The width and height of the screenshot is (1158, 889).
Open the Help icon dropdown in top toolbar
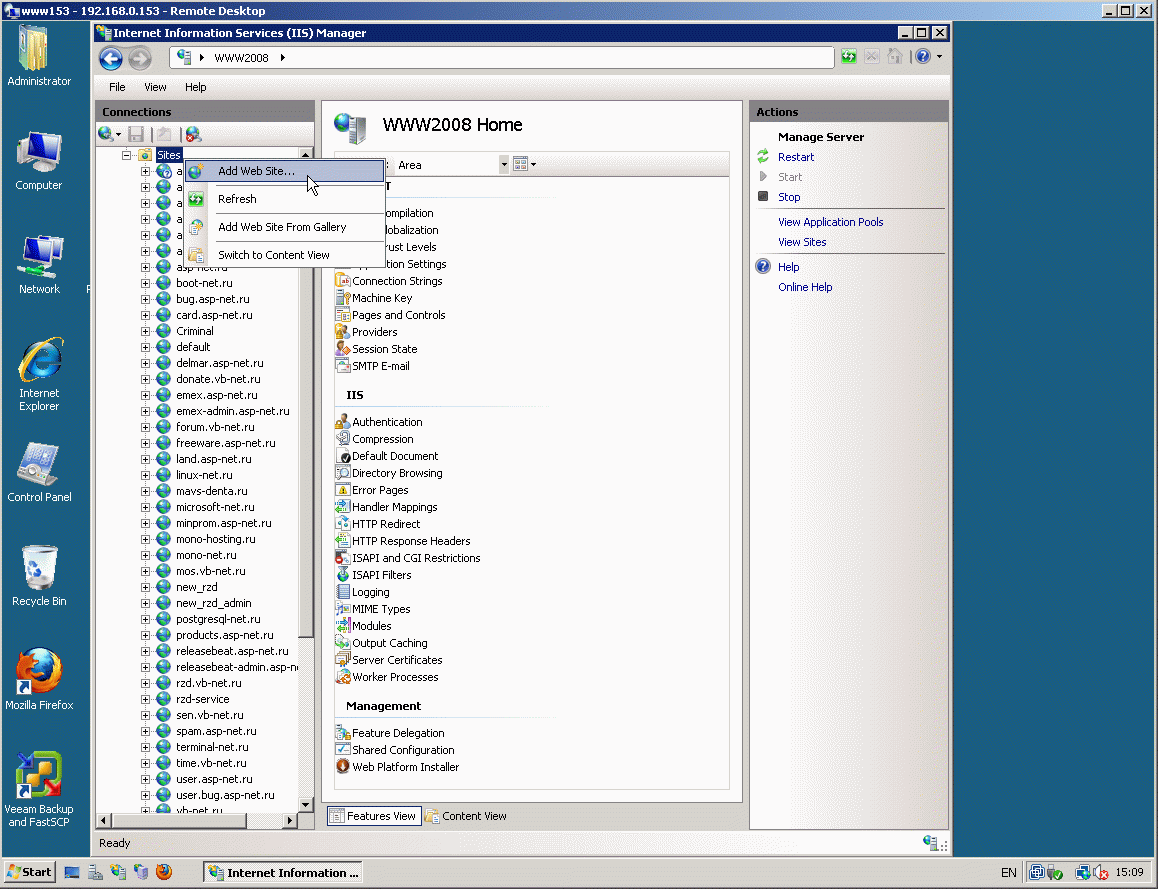[x=939, y=57]
